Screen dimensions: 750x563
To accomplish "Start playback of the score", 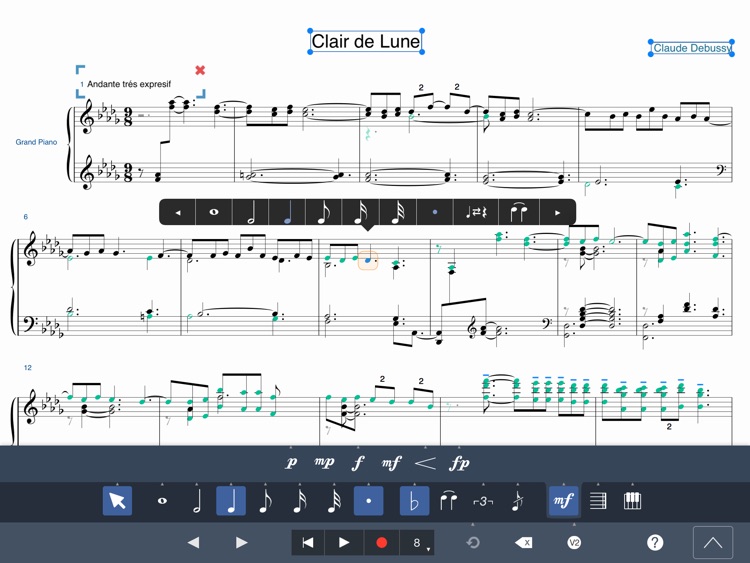I will point(344,543).
